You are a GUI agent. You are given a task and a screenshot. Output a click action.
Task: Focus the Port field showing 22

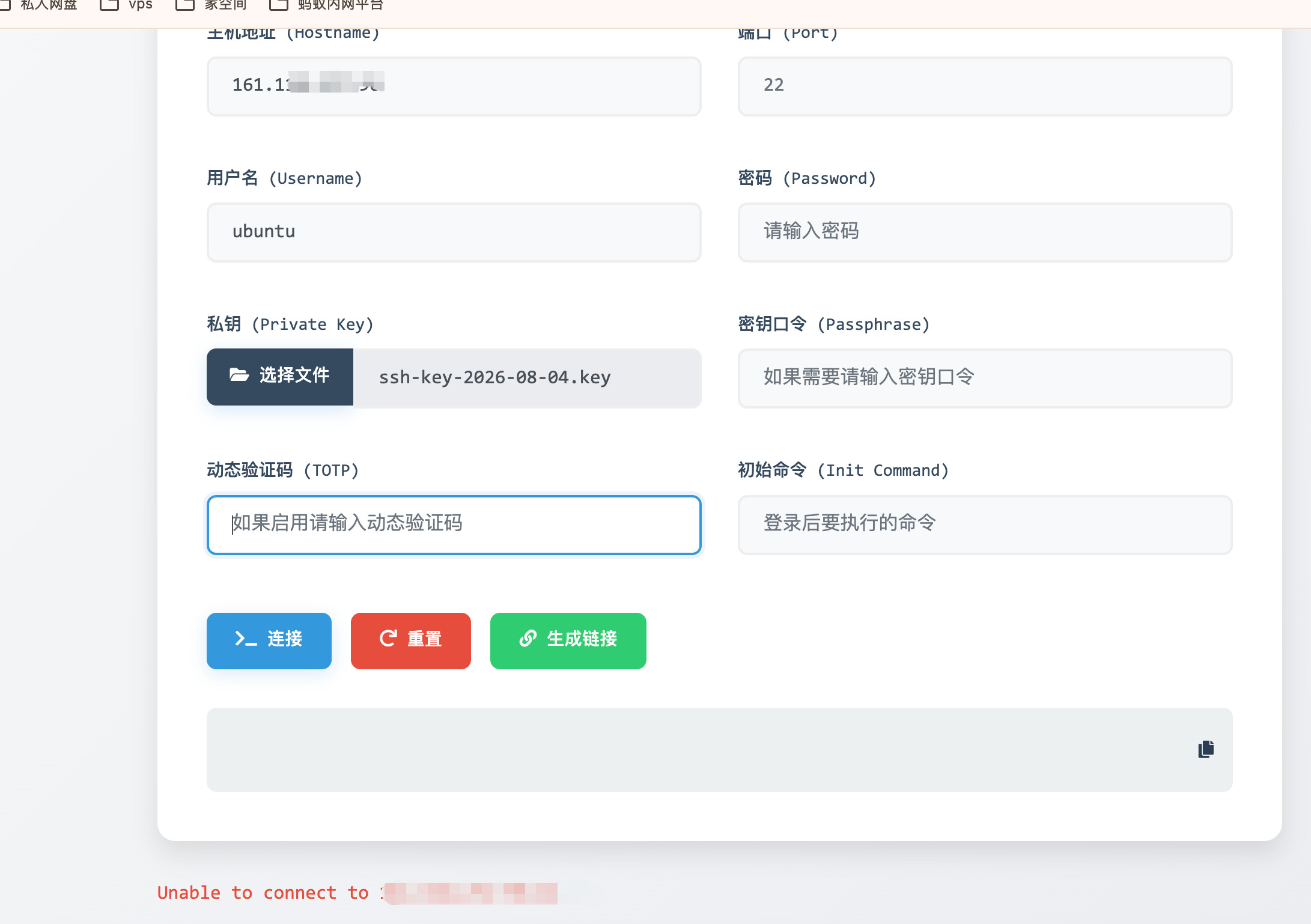coord(985,86)
